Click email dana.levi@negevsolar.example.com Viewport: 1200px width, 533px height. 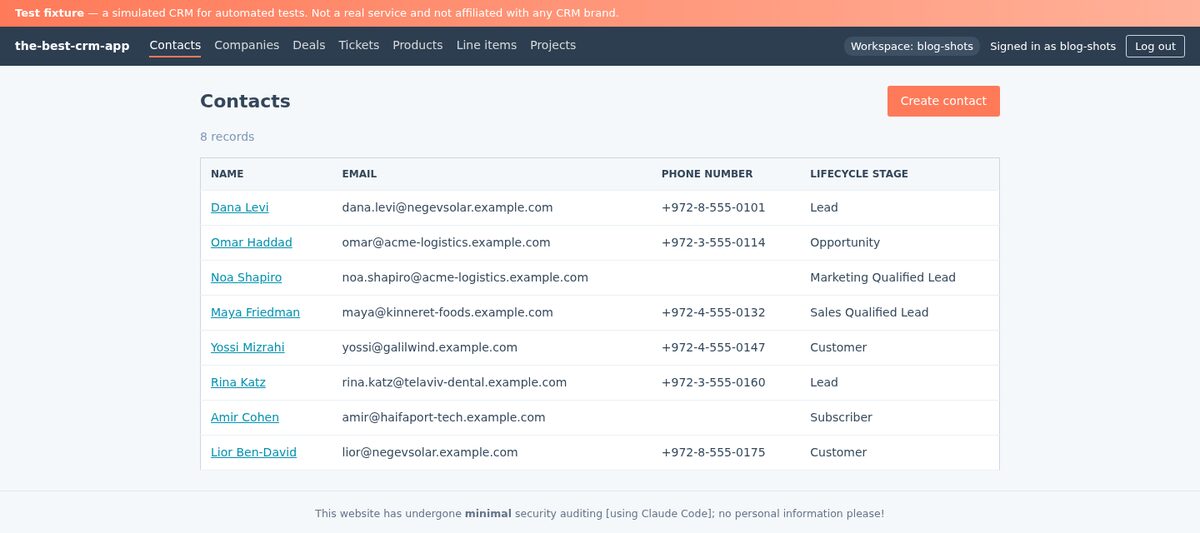pyautogui.click(x=447, y=208)
